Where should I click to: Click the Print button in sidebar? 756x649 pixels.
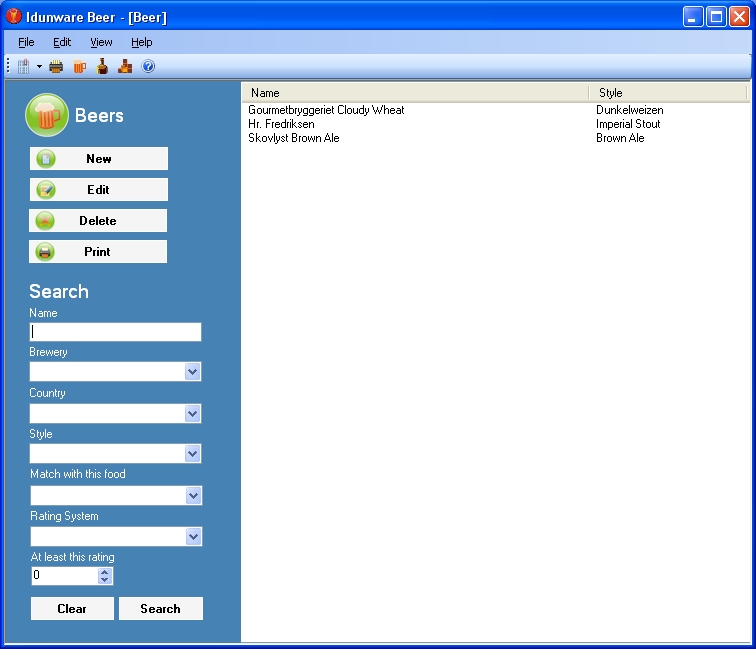click(x=98, y=251)
